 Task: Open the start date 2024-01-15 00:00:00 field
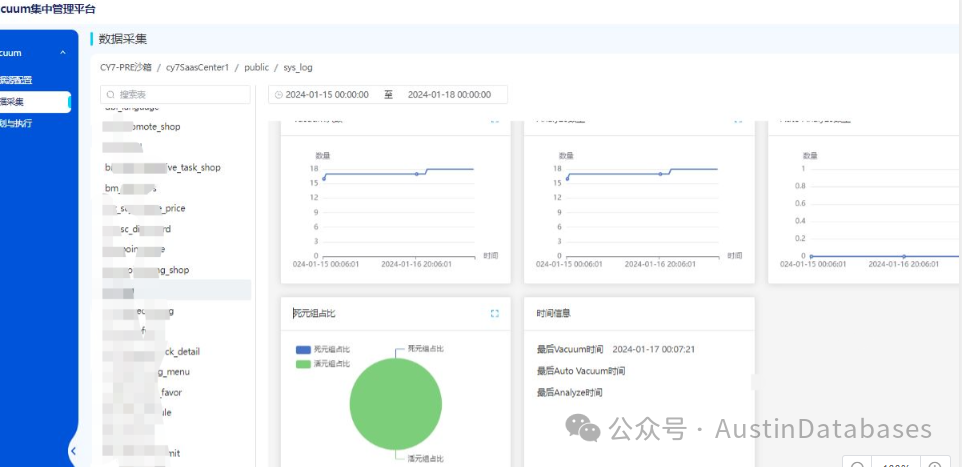[x=327, y=95]
